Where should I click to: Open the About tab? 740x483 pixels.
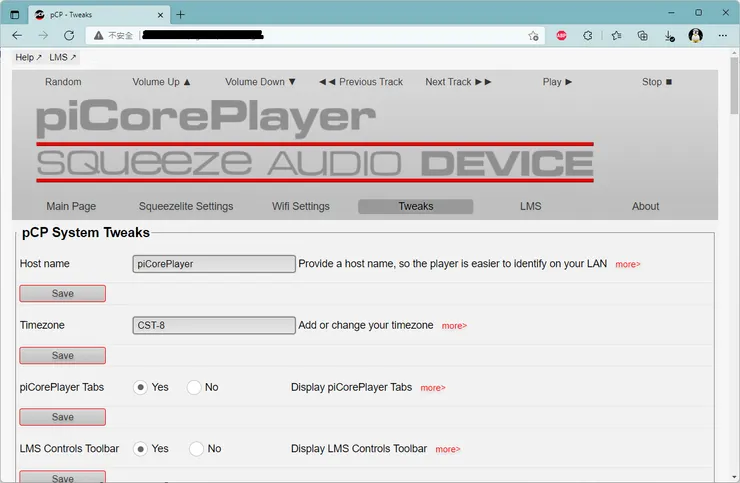coord(646,206)
